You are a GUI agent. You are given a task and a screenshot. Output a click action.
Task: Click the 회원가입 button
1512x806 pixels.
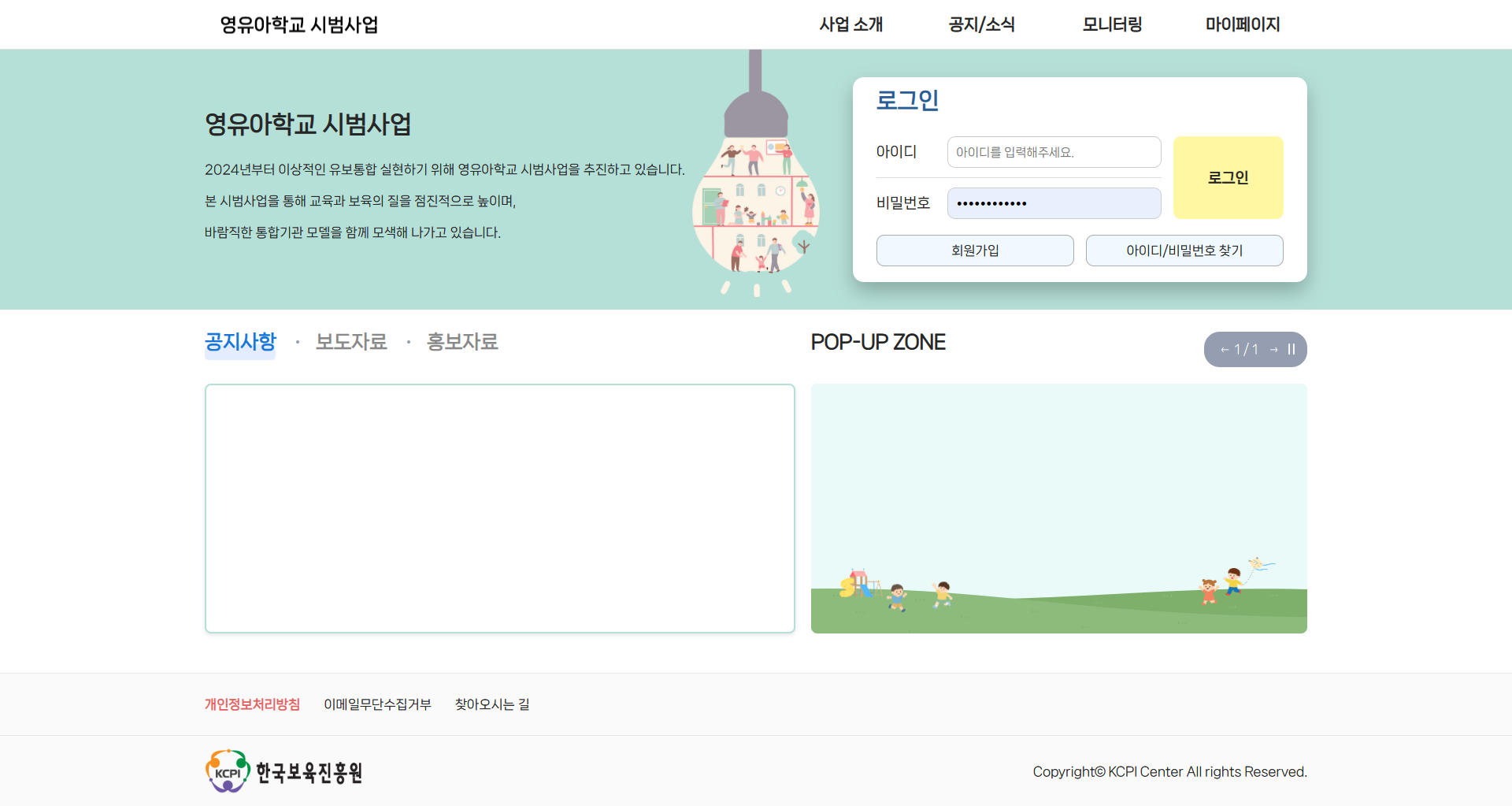tap(975, 251)
